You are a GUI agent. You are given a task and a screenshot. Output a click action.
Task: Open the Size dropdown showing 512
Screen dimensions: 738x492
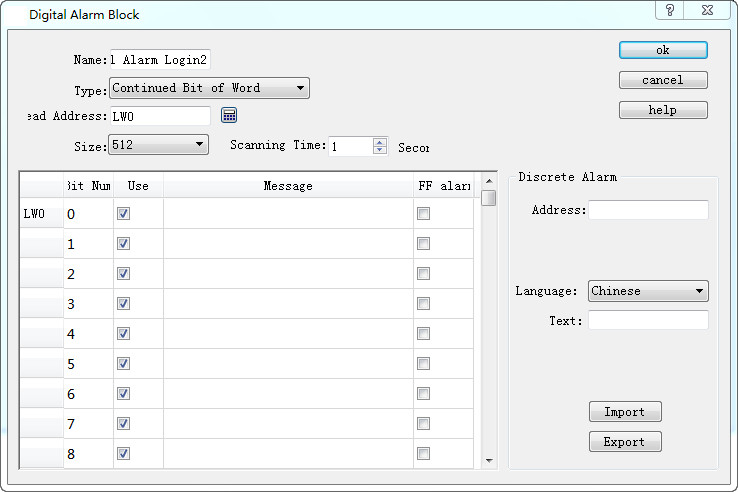pyautogui.click(x=159, y=145)
